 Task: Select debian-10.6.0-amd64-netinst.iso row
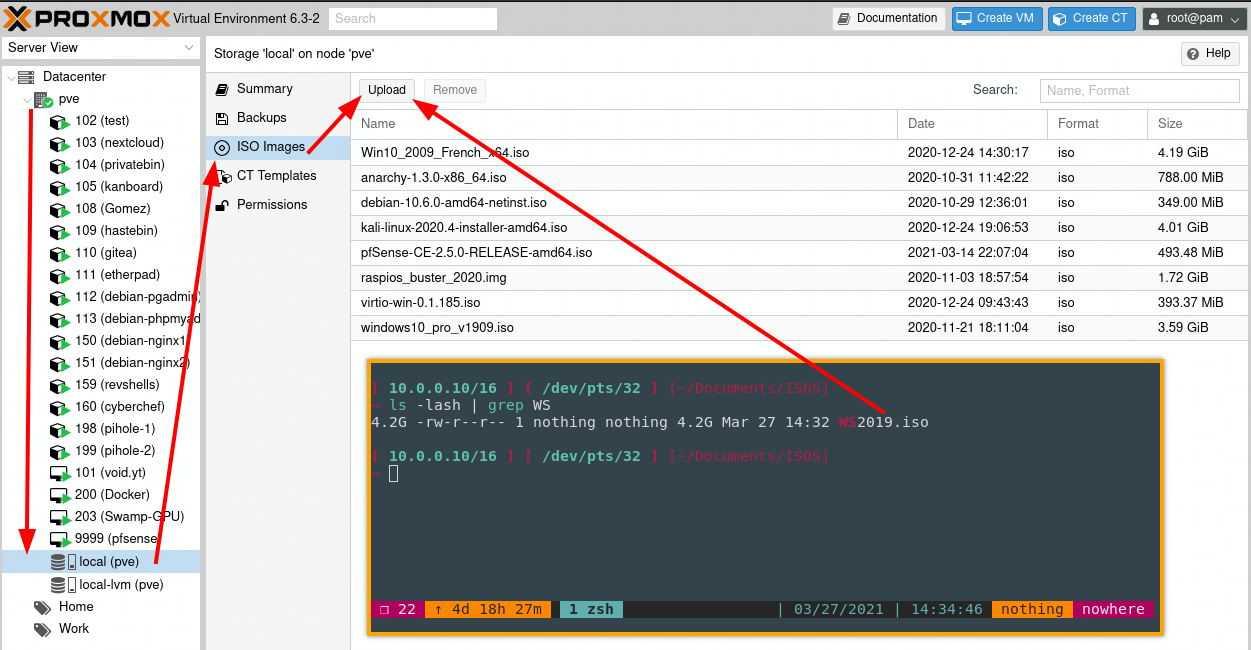[x=800, y=203]
